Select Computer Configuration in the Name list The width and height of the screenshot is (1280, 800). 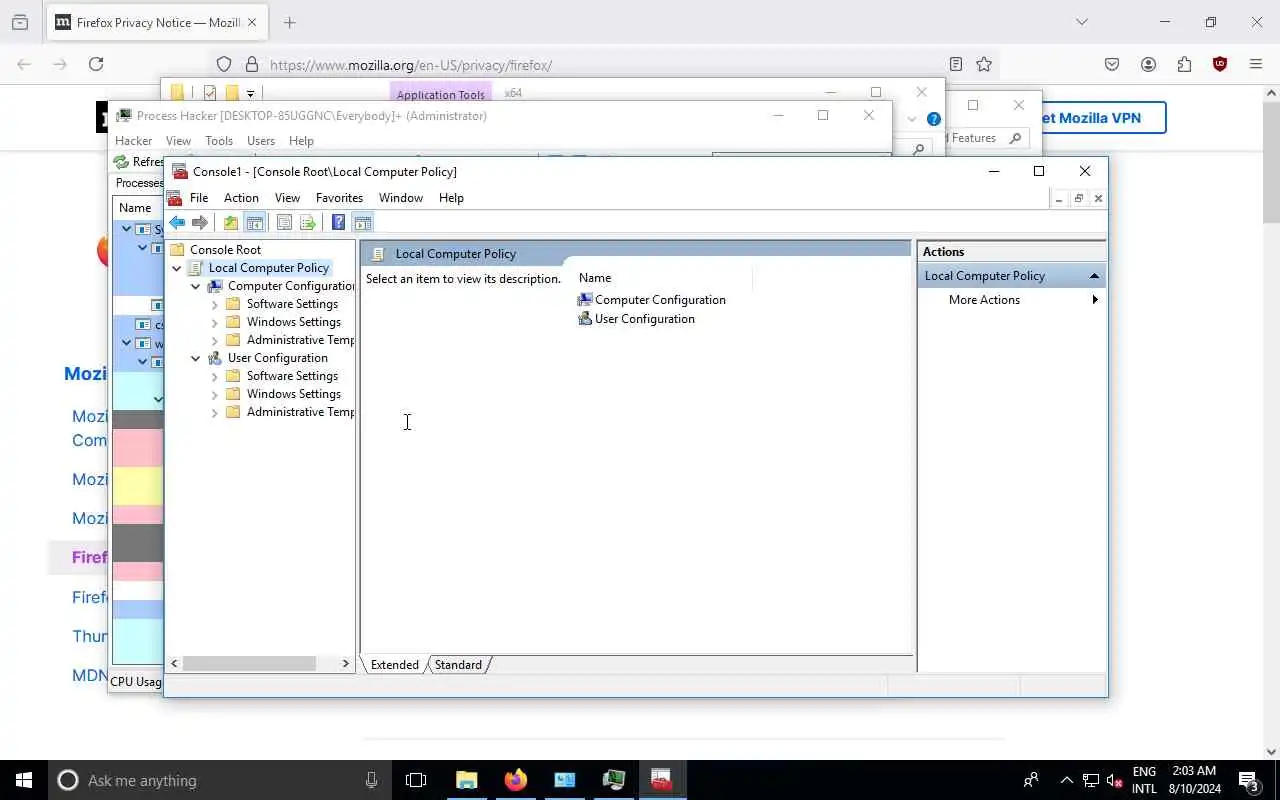click(652, 300)
